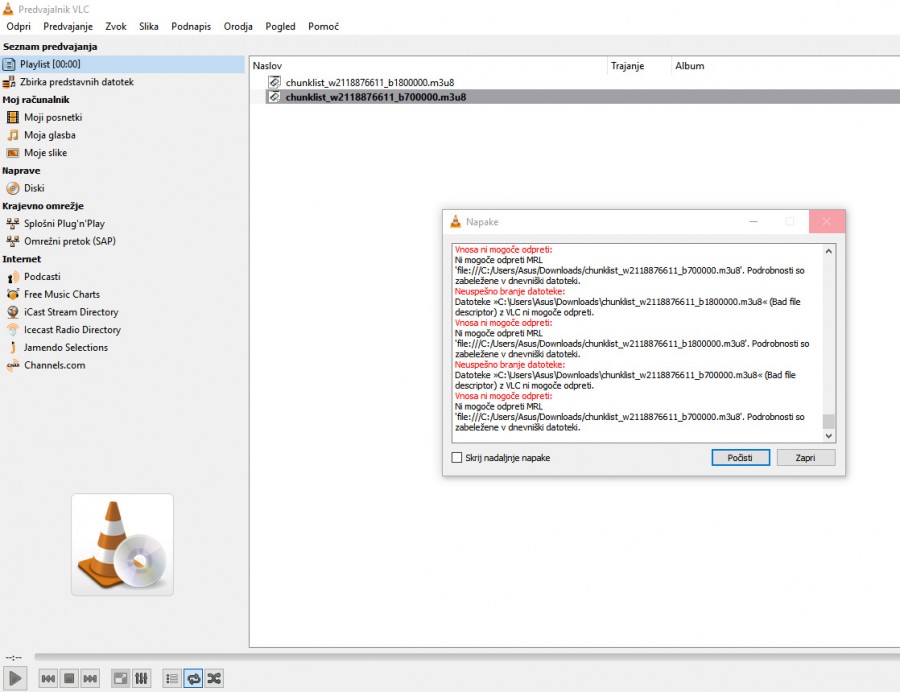Open Jamendo Selections in sidebar

[x=66, y=348]
